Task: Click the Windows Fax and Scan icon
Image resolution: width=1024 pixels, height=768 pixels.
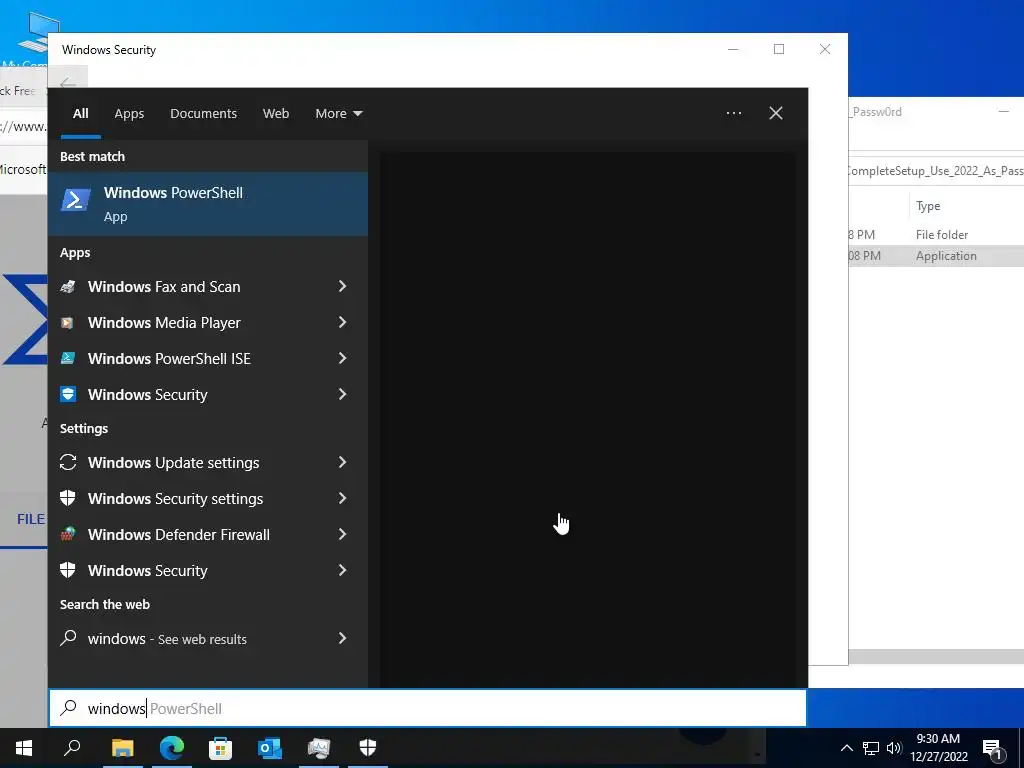Action: click(68, 287)
